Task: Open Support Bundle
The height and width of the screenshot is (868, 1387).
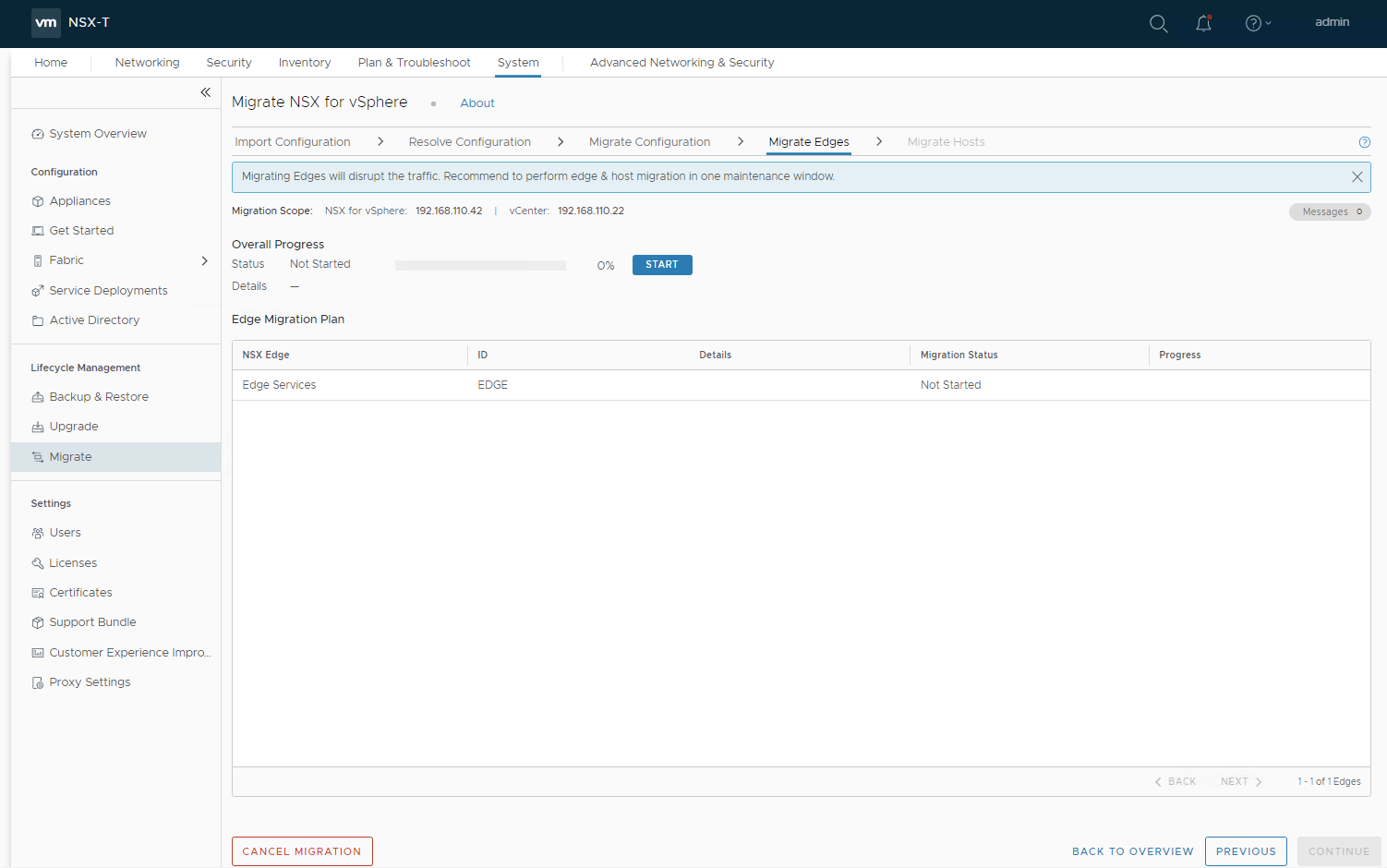Action: click(x=92, y=621)
